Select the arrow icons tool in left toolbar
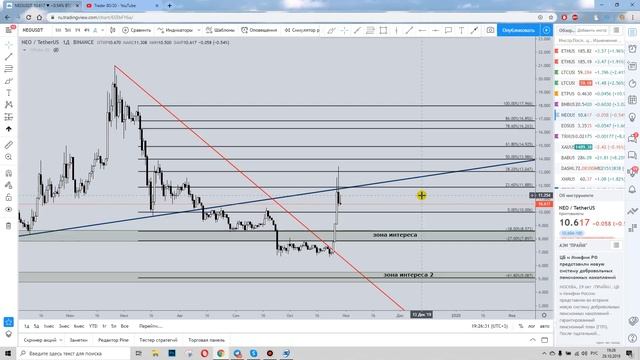 9,129
